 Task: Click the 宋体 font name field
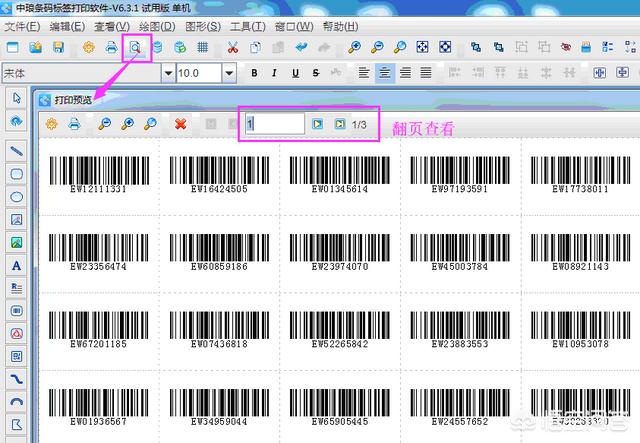tap(82, 73)
